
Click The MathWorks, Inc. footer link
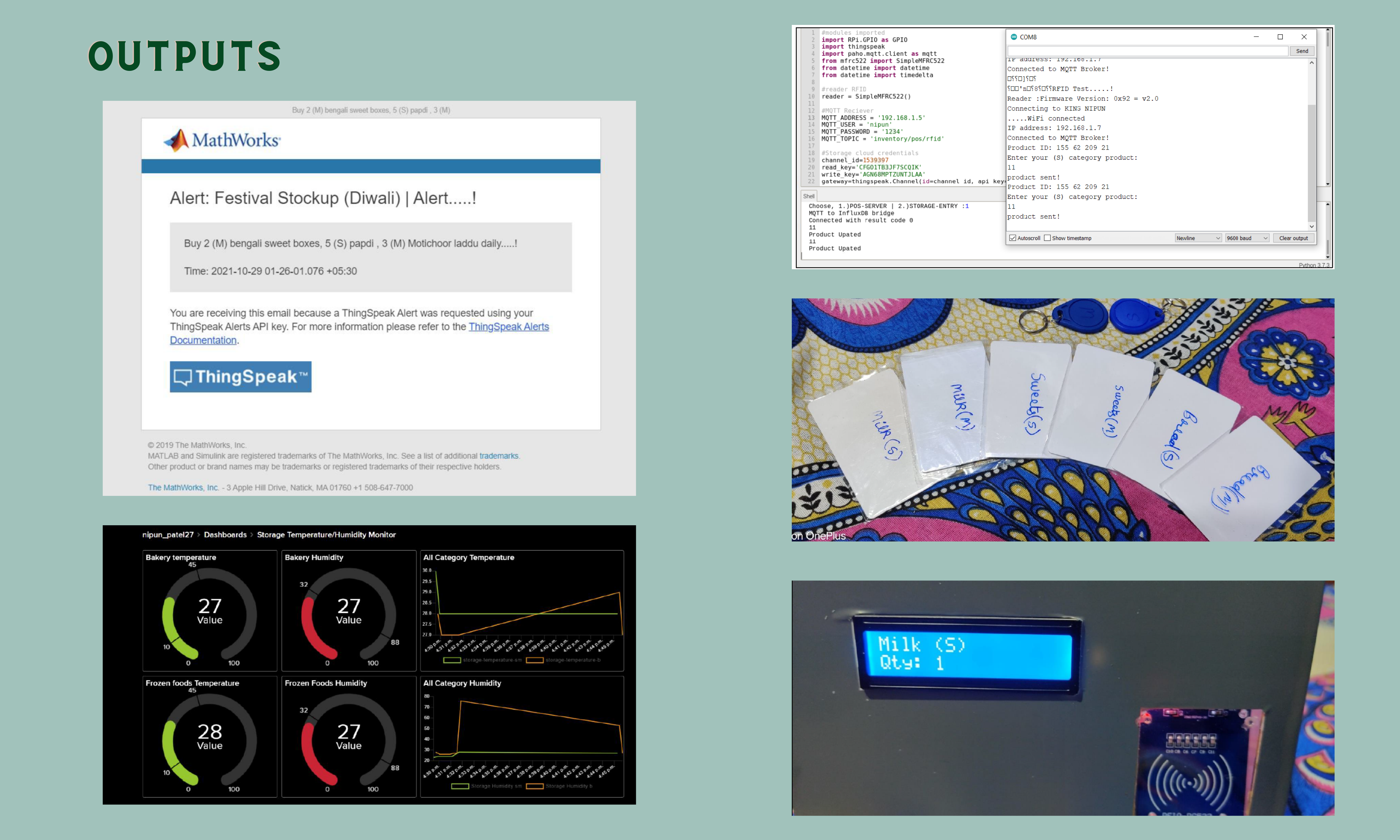183,487
